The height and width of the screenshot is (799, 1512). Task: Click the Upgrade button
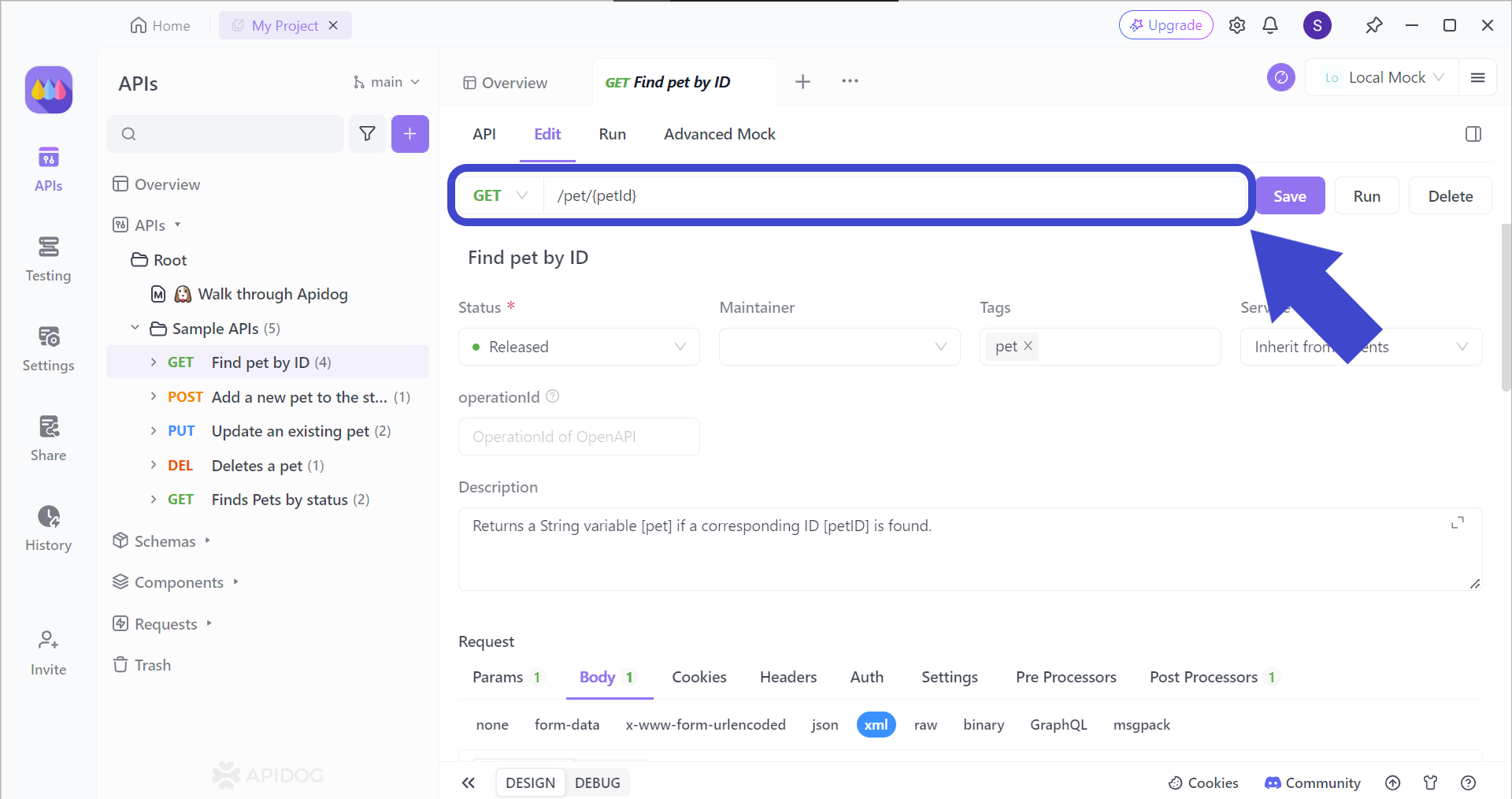point(1165,25)
